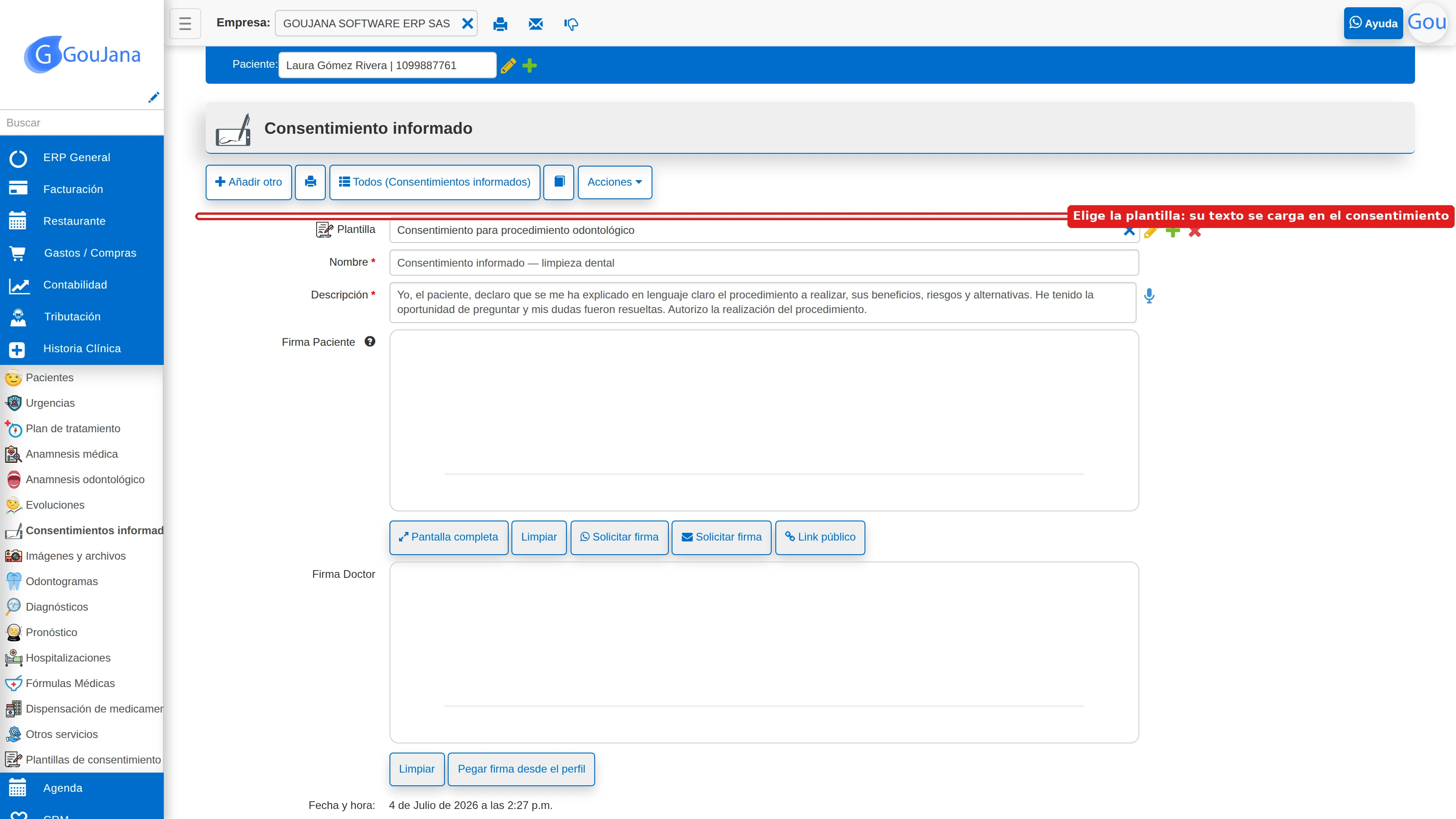Click the thumbs-down feedback icon

(571, 24)
